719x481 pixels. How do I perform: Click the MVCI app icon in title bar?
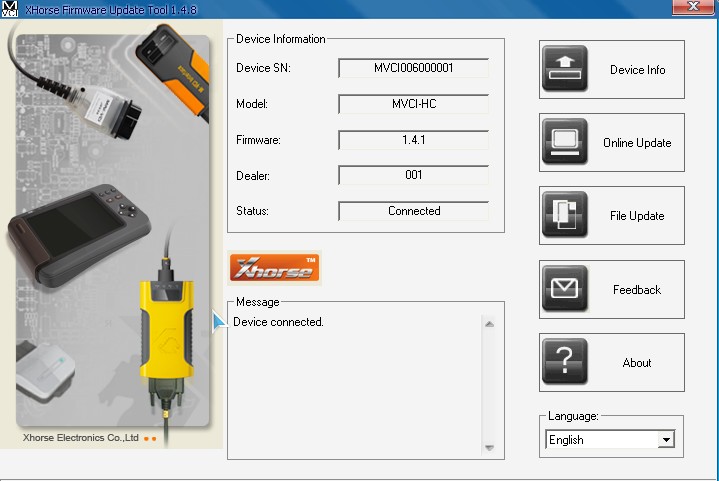click(x=9, y=9)
